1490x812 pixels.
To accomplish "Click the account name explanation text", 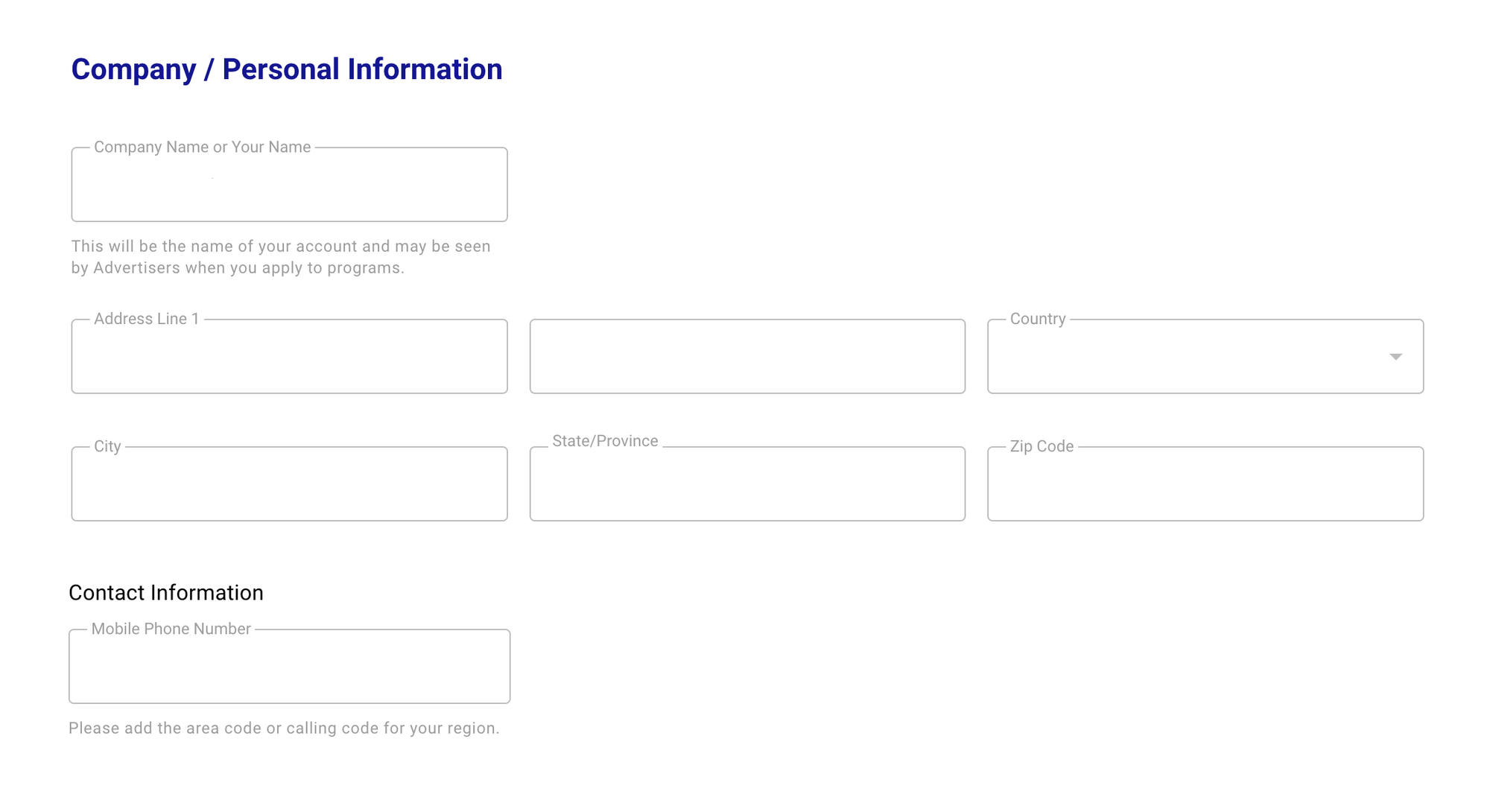I will pos(281,257).
